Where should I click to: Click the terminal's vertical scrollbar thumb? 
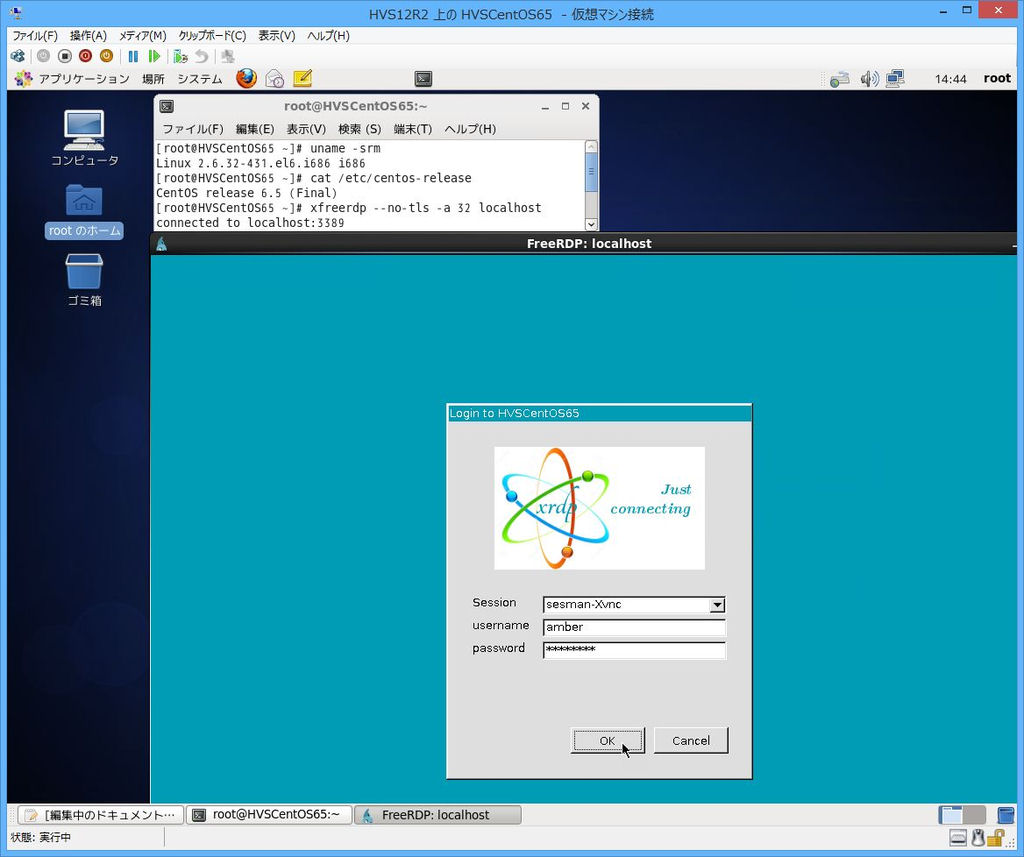pos(591,171)
